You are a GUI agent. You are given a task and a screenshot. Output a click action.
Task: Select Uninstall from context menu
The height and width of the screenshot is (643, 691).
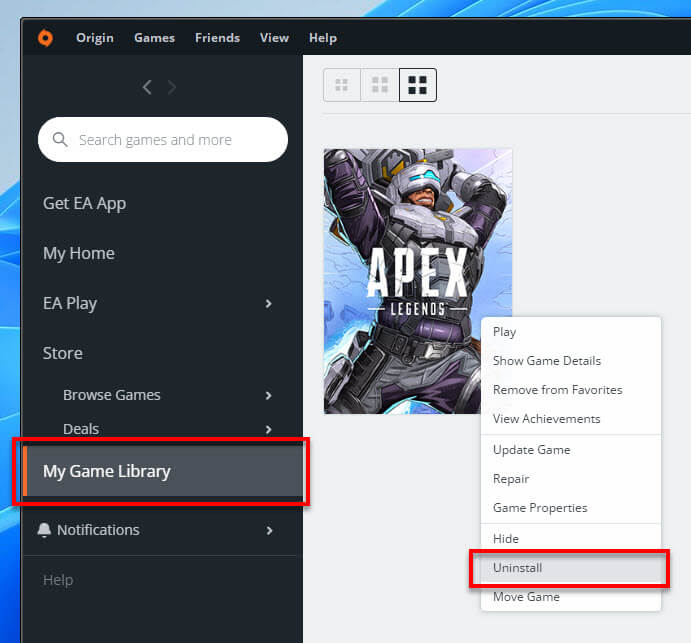click(571, 568)
